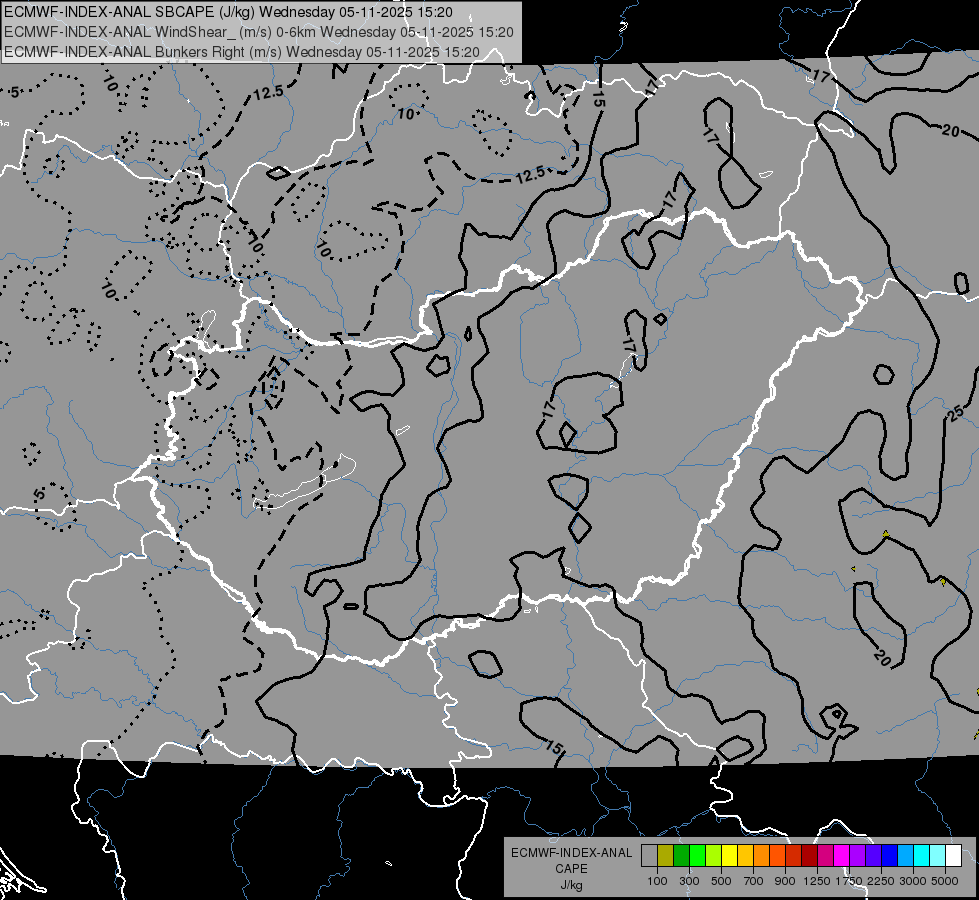
Task: Click the legend value 100
Action: point(657,881)
